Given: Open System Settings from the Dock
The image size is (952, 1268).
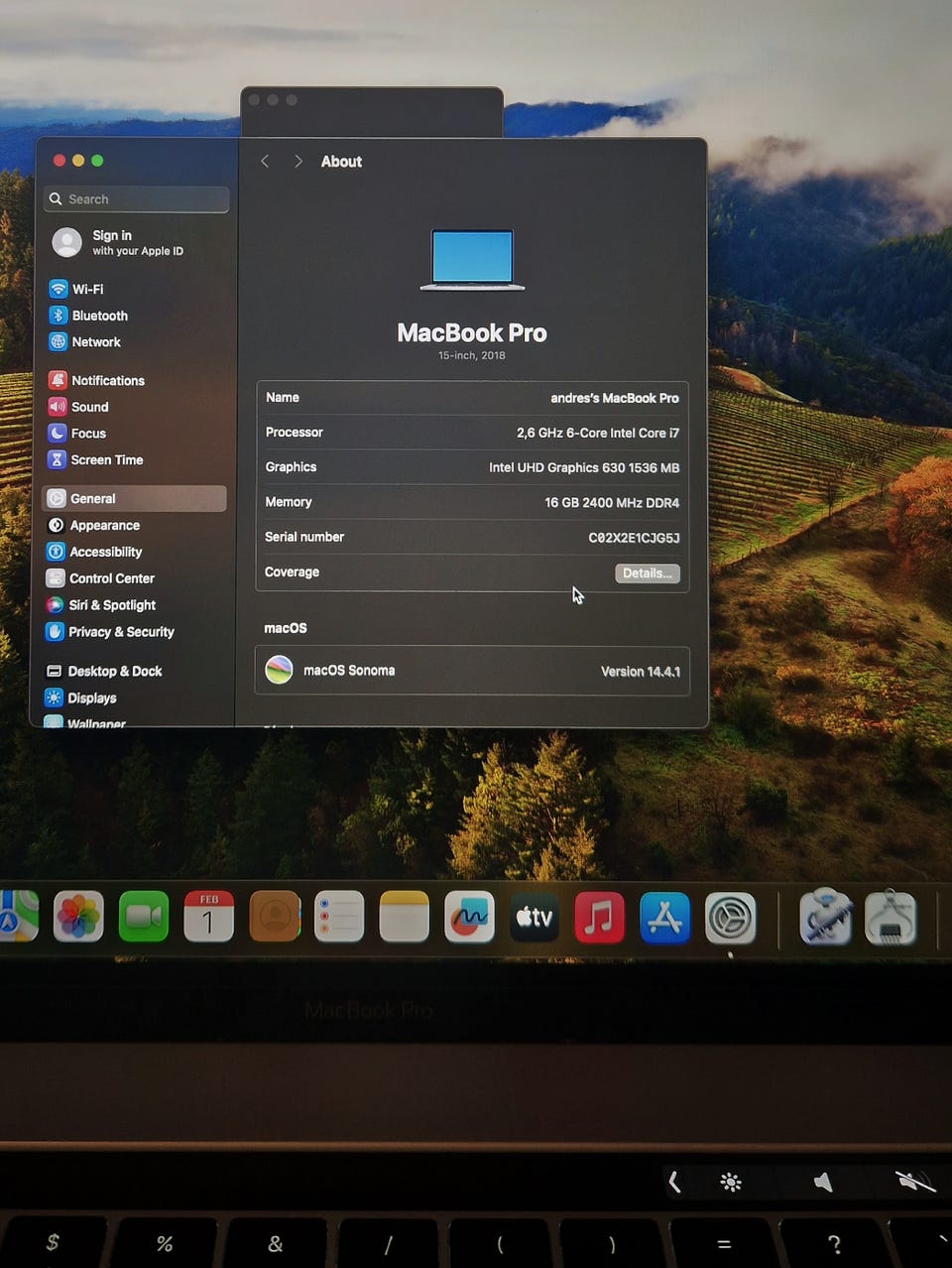Looking at the screenshot, I should coord(731,918).
